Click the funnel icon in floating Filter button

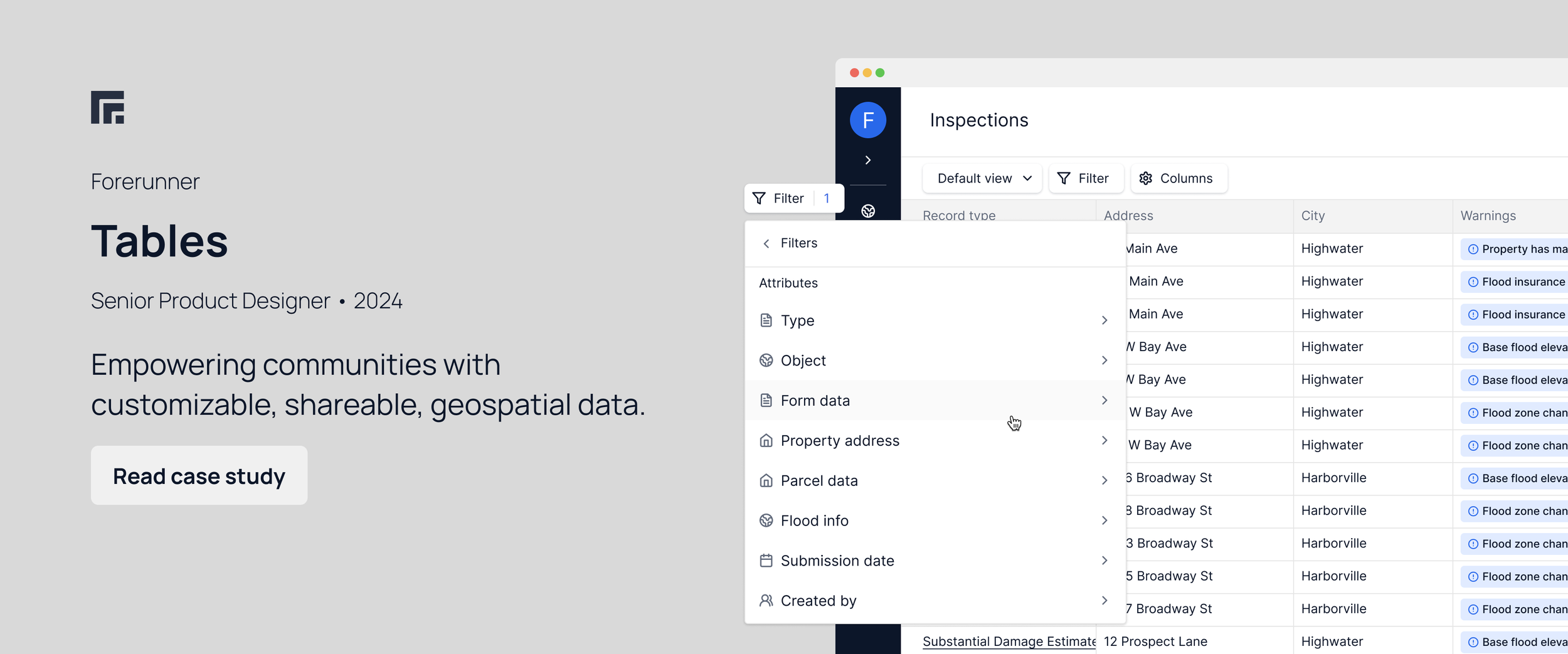[x=759, y=199]
